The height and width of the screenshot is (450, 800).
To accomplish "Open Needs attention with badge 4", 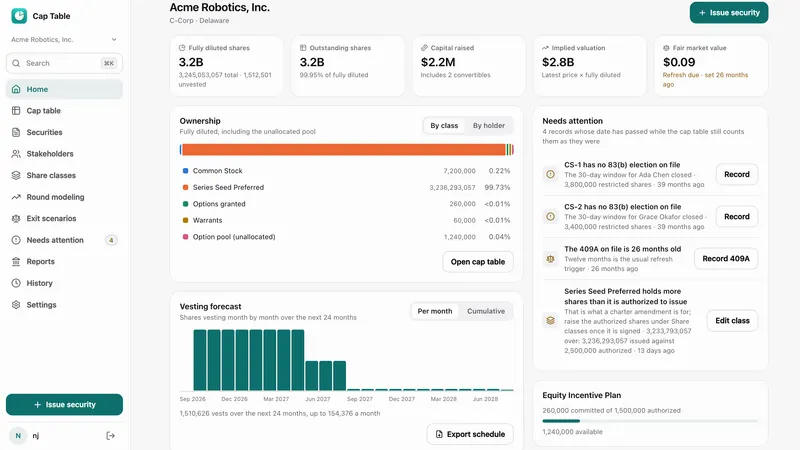I will click(x=64, y=240).
